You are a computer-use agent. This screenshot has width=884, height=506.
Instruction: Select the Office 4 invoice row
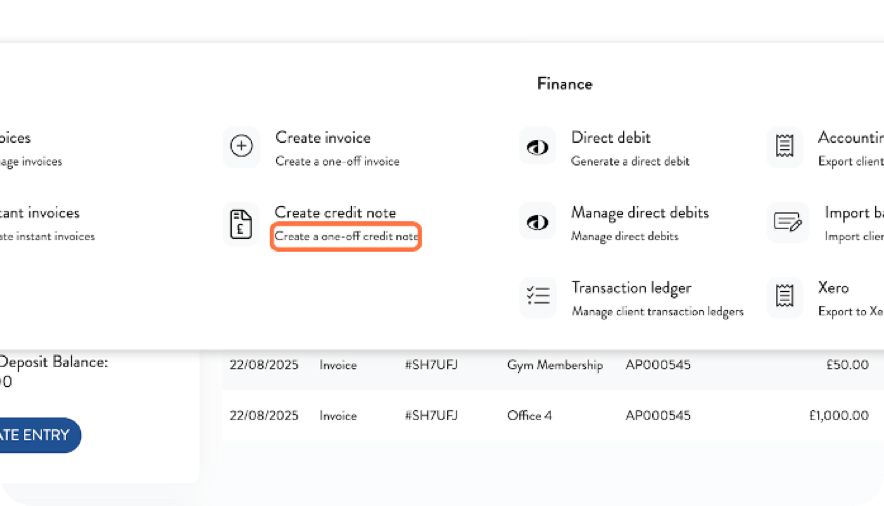click(x=530, y=415)
